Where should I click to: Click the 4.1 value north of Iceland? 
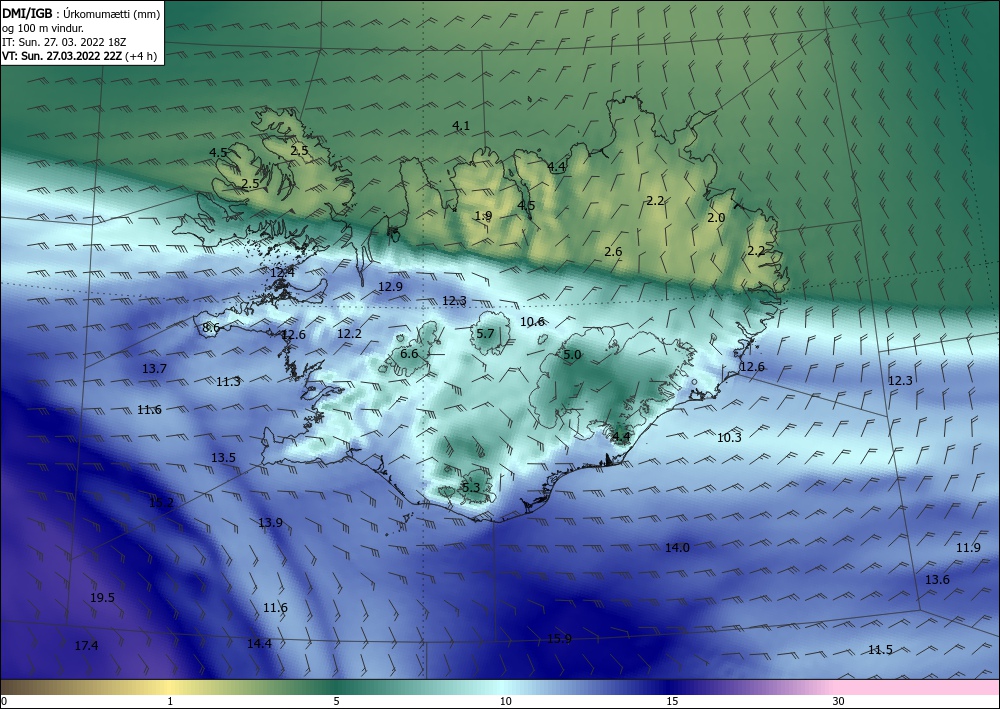(461, 126)
